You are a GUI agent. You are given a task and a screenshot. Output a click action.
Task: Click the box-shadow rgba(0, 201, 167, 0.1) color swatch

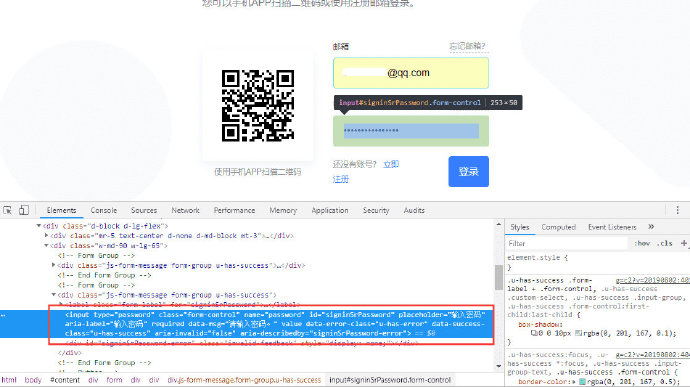(578, 333)
